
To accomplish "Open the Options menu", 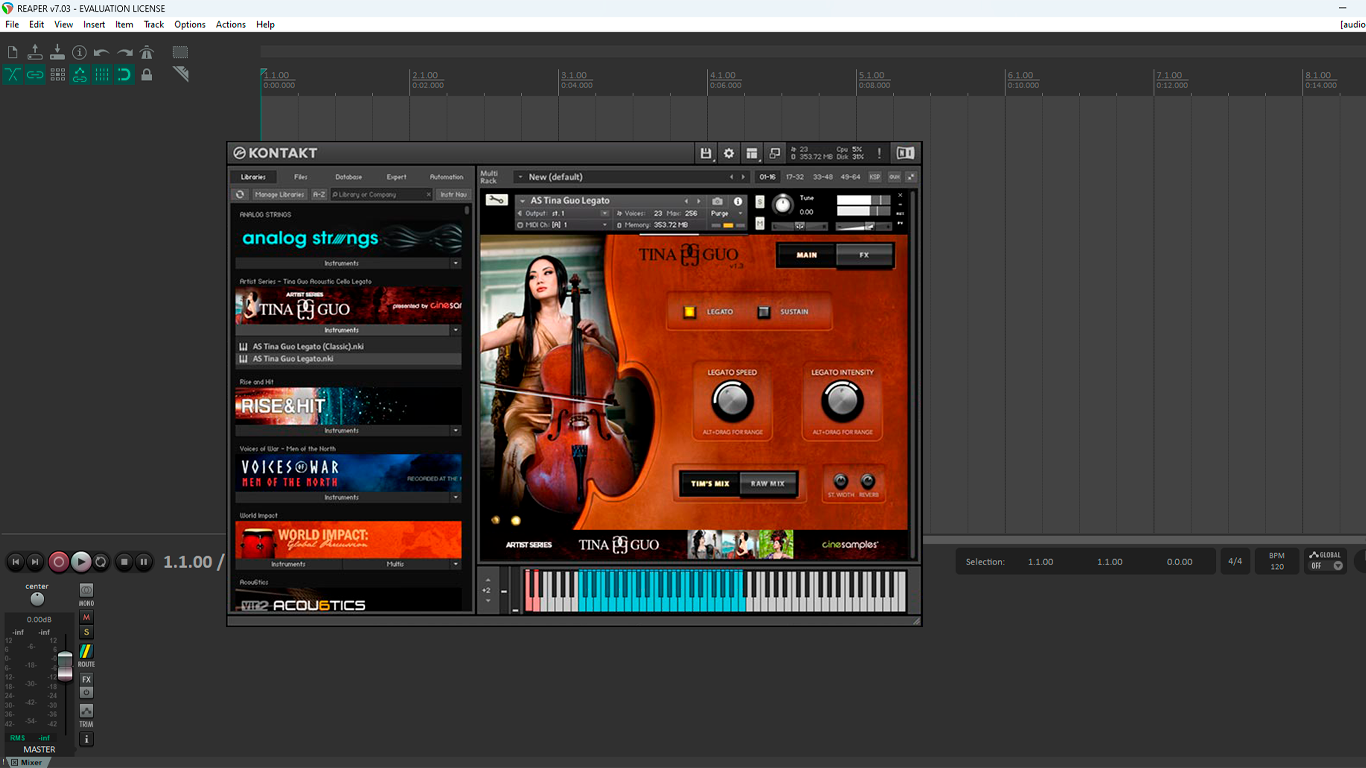I will coord(190,24).
